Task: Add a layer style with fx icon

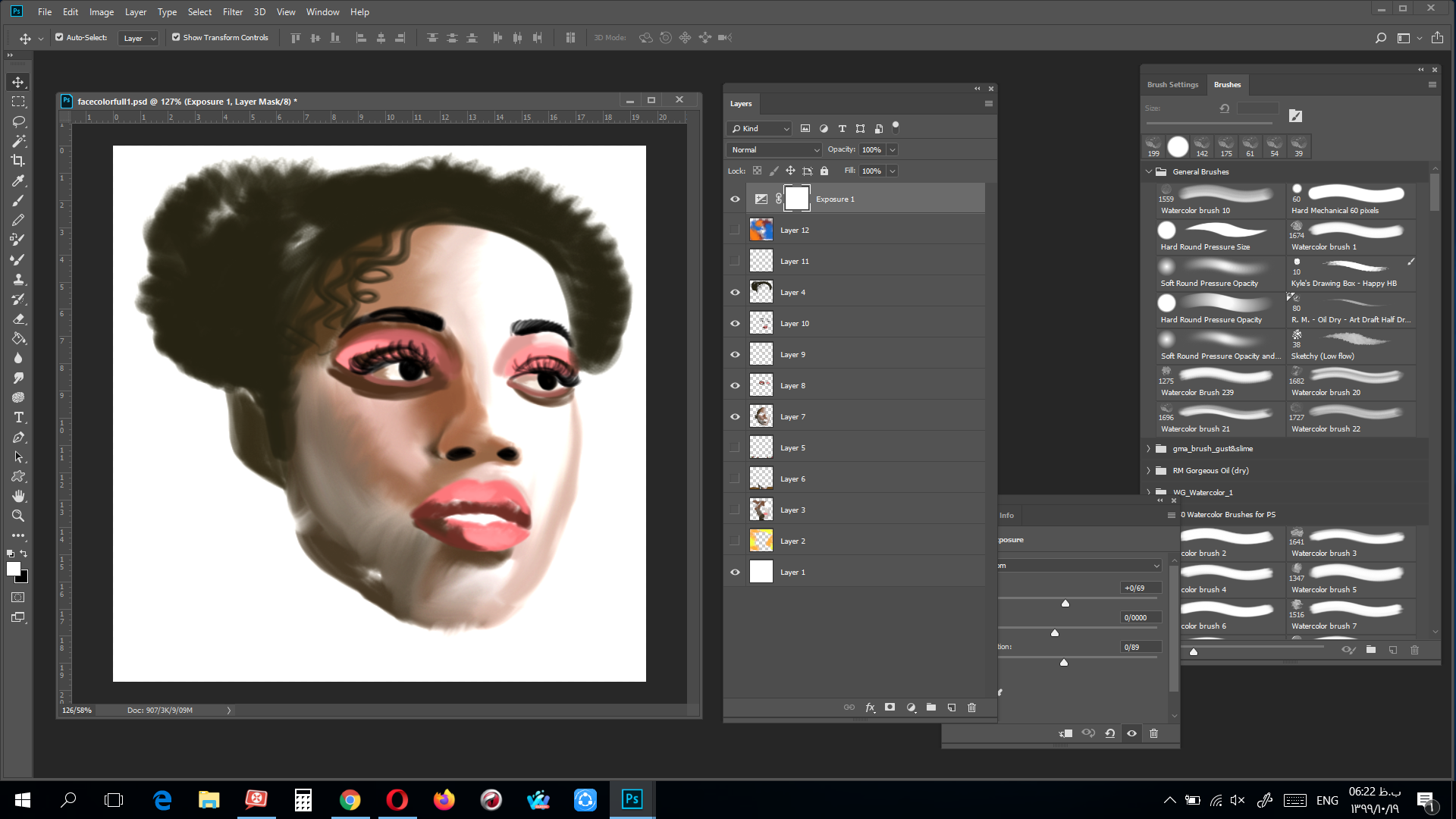Action: 870,708
